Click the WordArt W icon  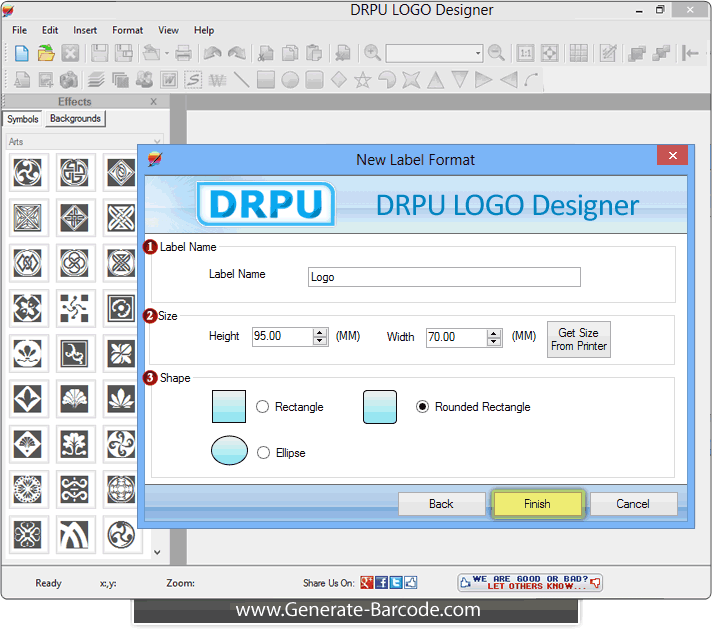(x=169, y=80)
